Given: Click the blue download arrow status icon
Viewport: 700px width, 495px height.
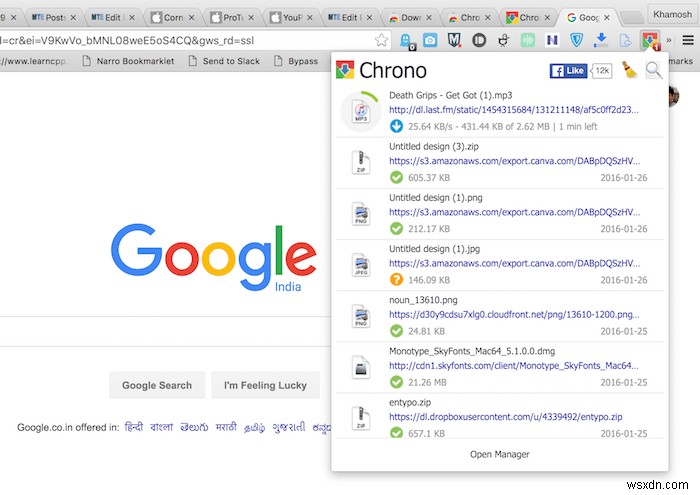Looking at the screenshot, I should pos(396,126).
